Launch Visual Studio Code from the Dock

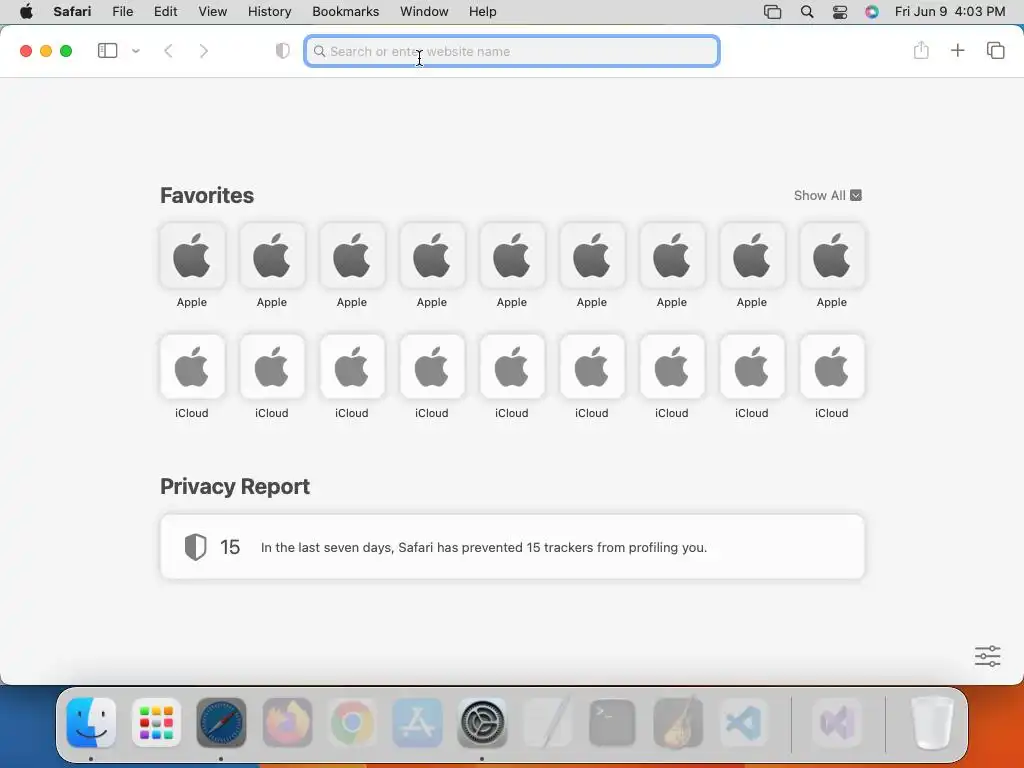click(x=743, y=722)
